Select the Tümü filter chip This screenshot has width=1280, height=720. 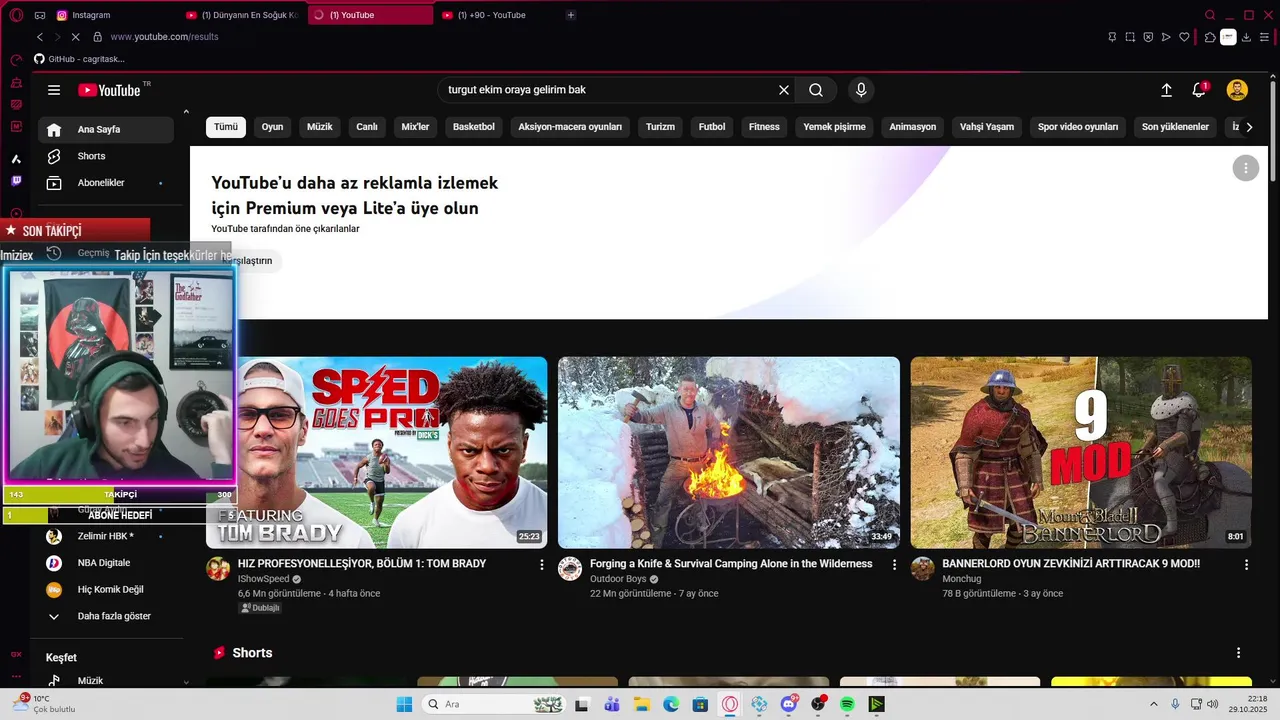[226, 127]
